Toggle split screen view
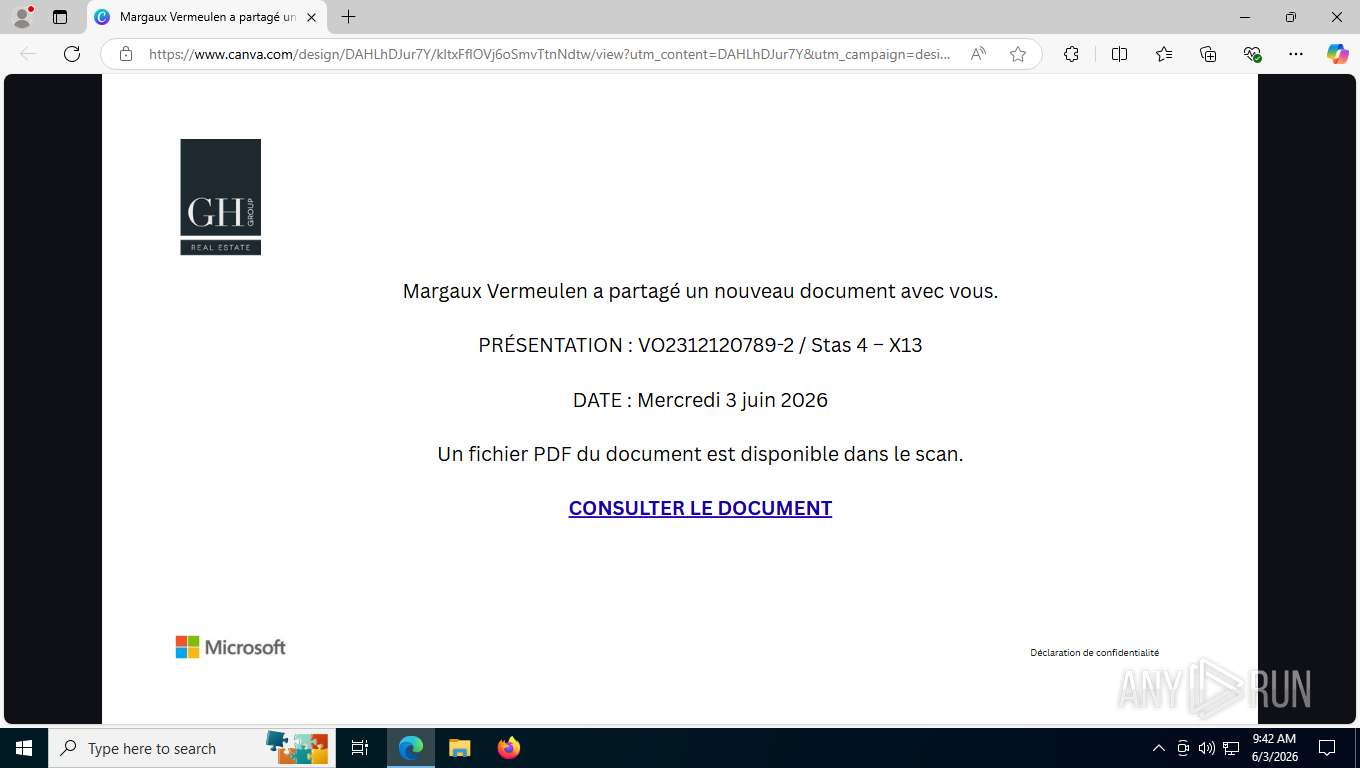 pyautogui.click(x=1120, y=54)
